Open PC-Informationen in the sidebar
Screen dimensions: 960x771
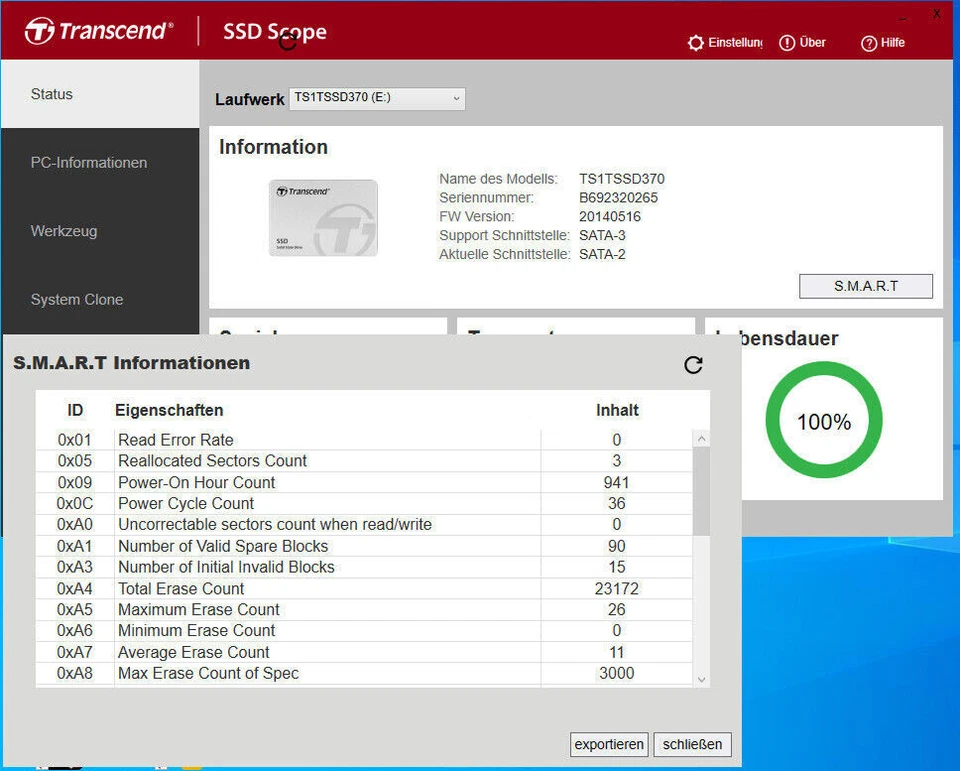[x=89, y=162]
